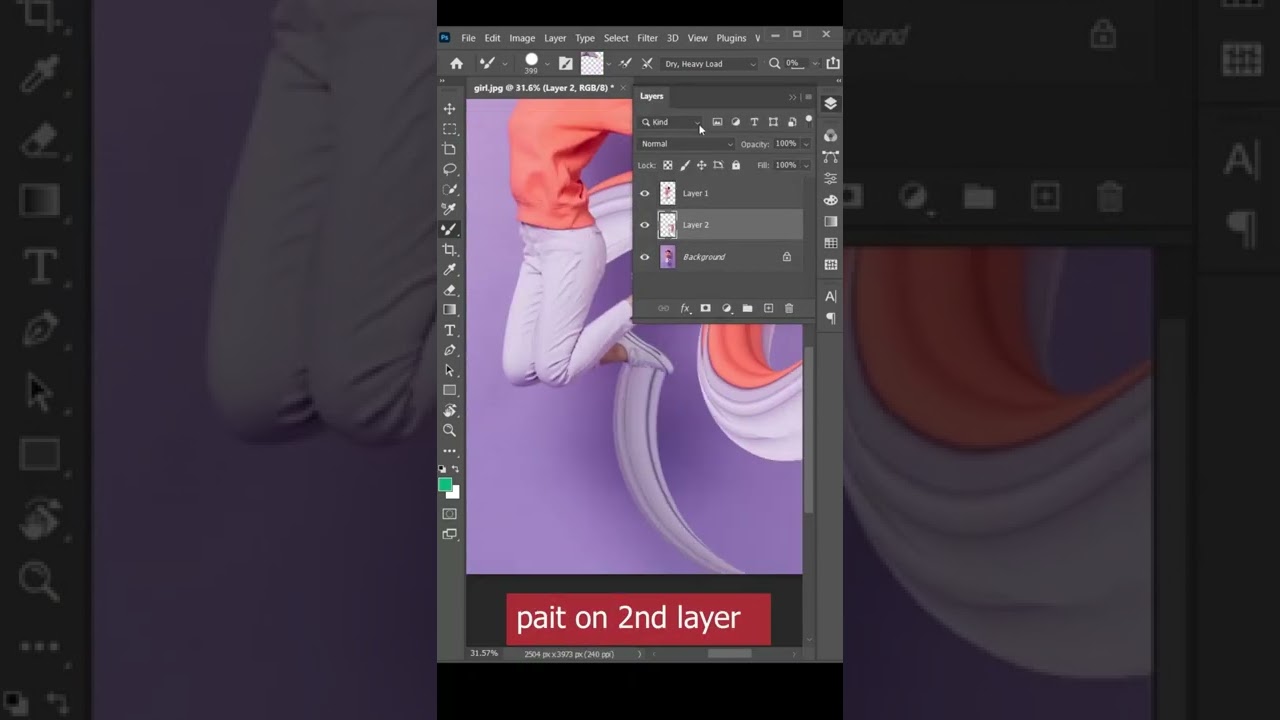Toggle load brush after each stroke
The image size is (1280, 720).
tap(627, 63)
